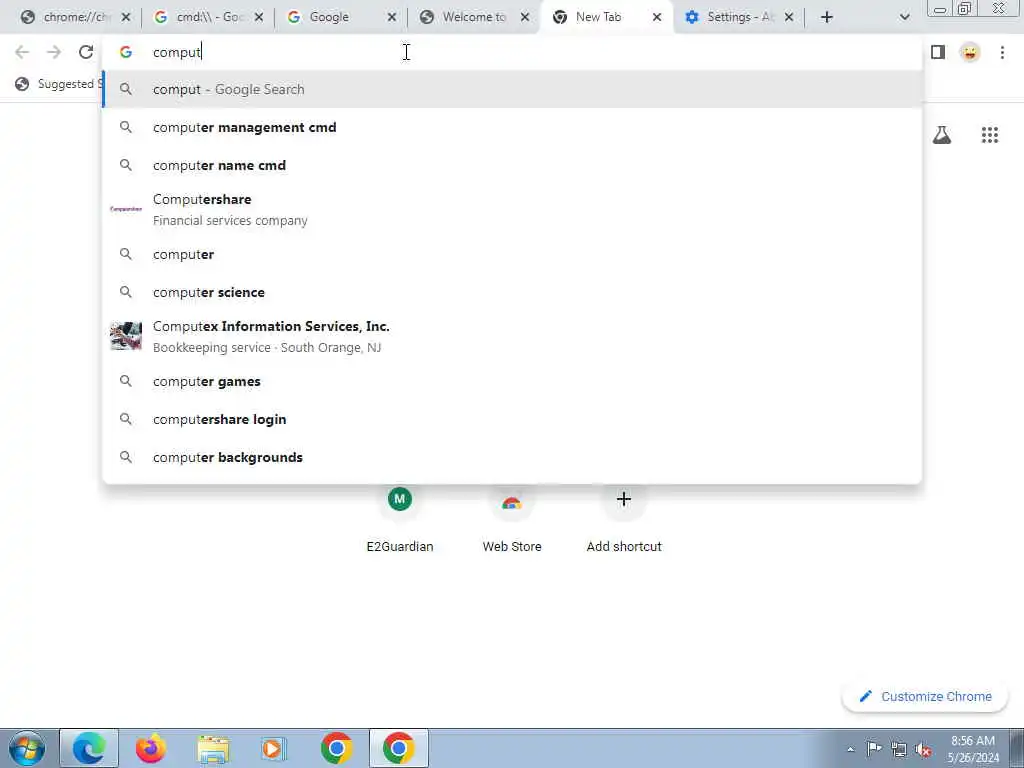Show hidden system tray icons
Viewport: 1024px width, 768px height.
(x=850, y=749)
